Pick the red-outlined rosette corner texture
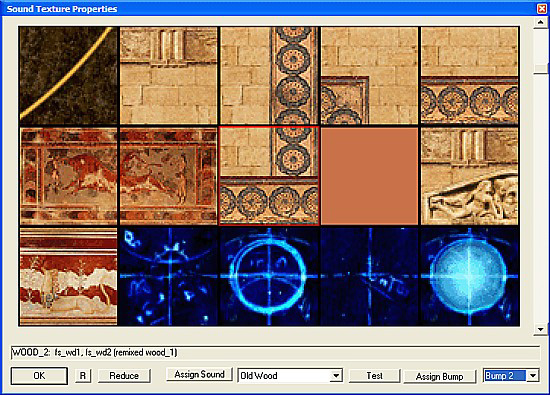550x395 pixels. [x=269, y=176]
